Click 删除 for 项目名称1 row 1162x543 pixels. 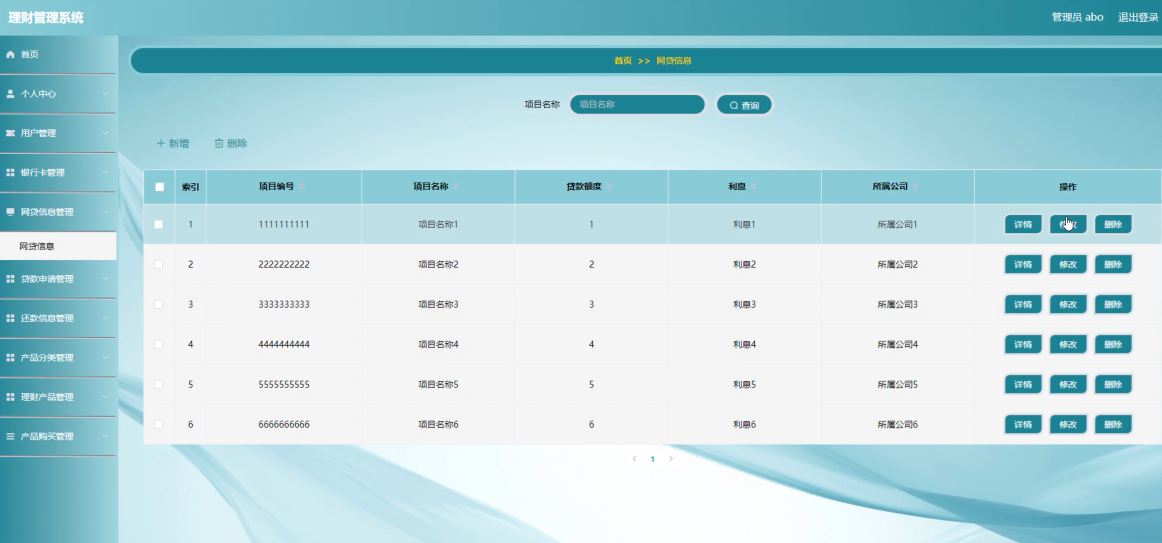click(1113, 224)
